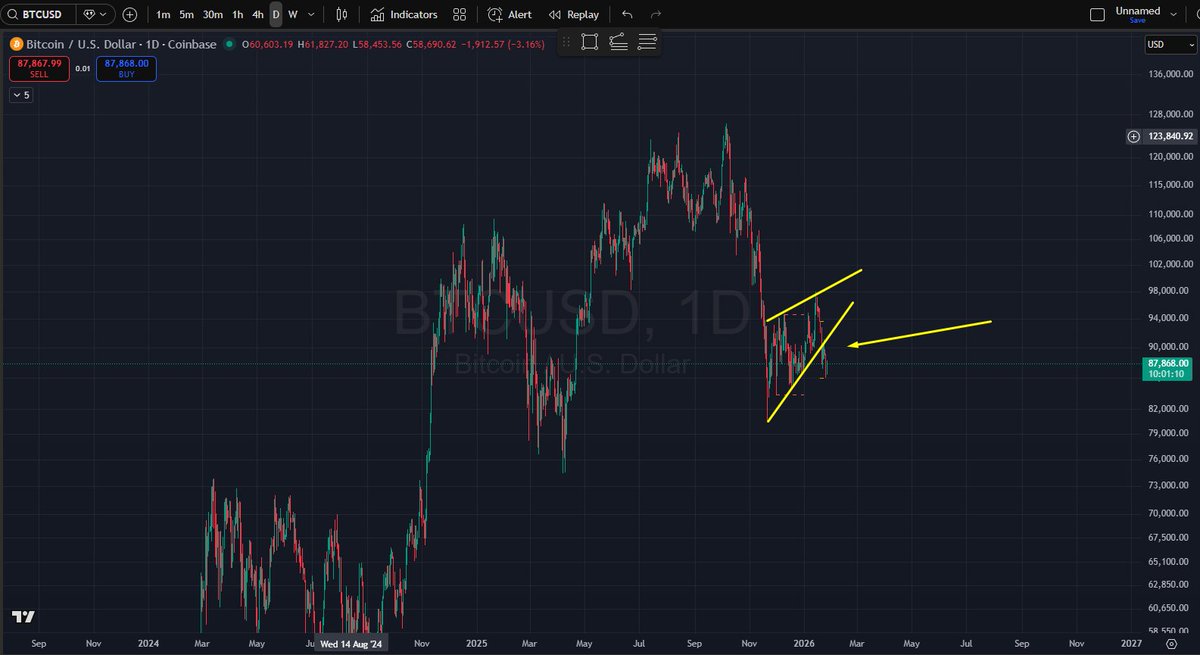Select the 30m timeframe
Screen dimensions: 1200x655
tap(213, 15)
